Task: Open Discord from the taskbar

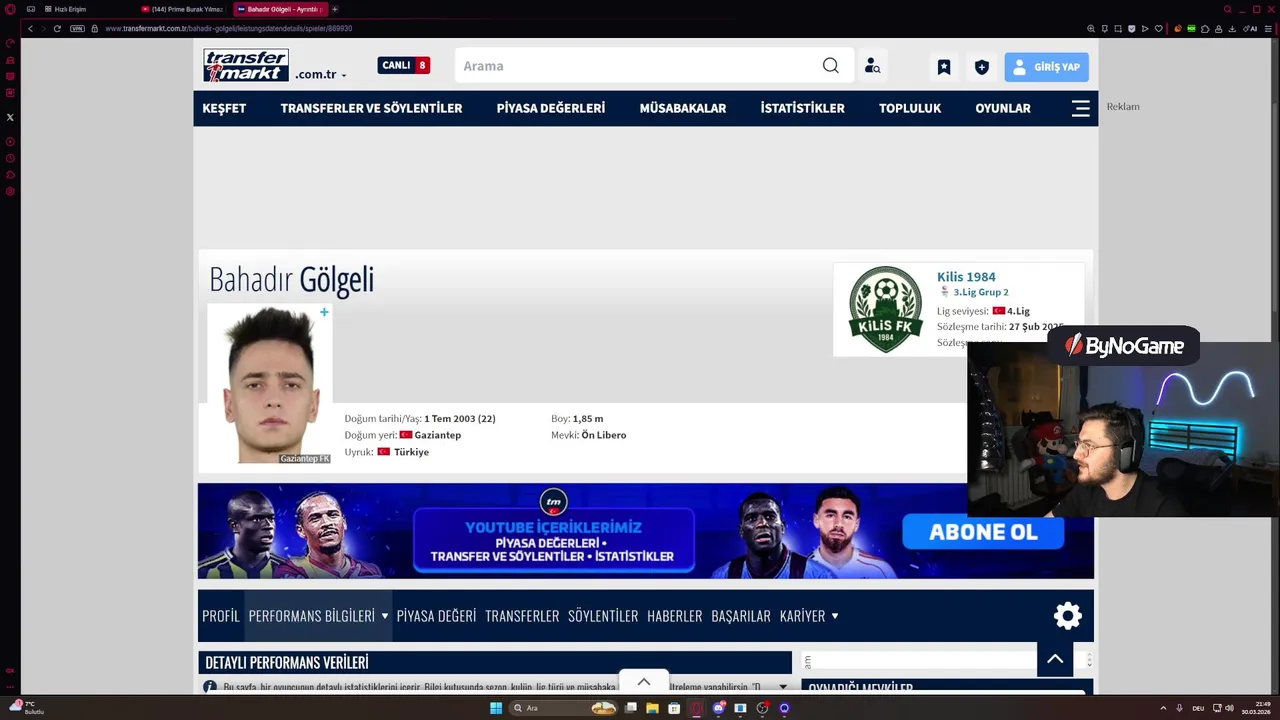Action: click(x=718, y=708)
